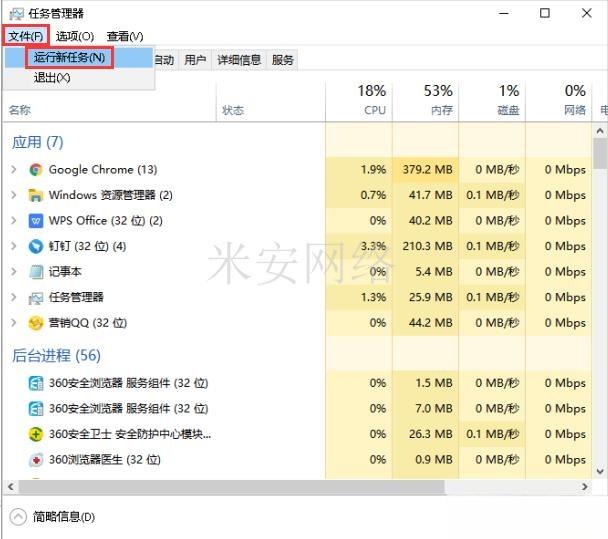Click the 379.2 MB memory value
This screenshot has height=539, width=608.
point(427,169)
